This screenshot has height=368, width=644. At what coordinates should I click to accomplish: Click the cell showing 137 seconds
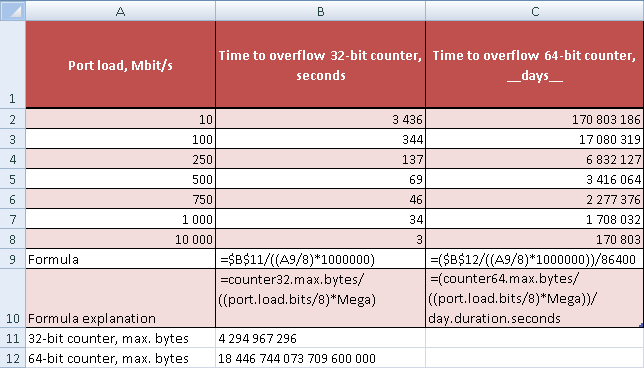pos(320,159)
